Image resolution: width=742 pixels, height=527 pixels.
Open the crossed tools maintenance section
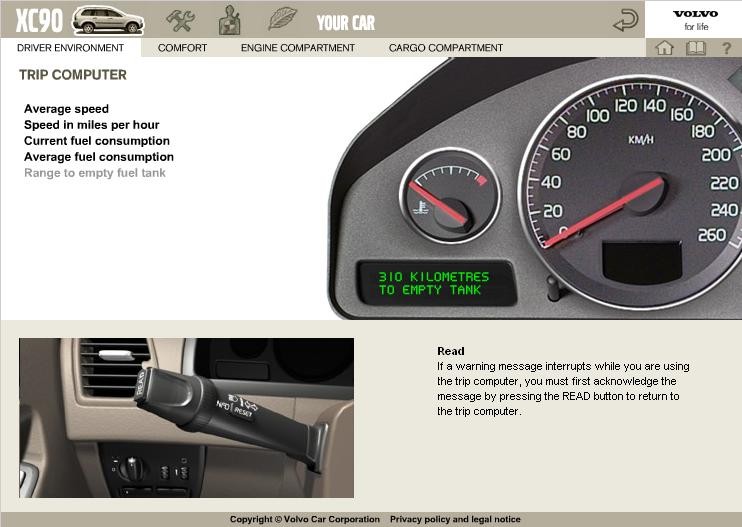click(180, 20)
